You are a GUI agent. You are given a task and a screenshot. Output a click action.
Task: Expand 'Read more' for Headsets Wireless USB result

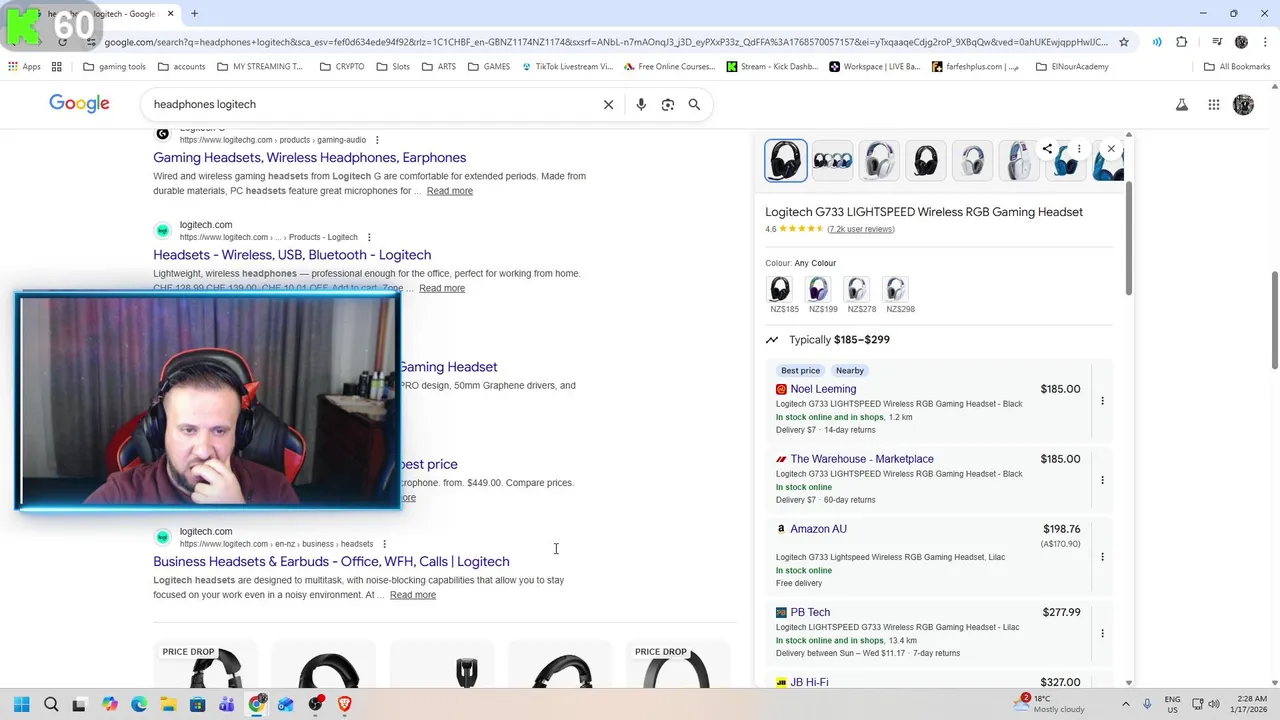click(442, 288)
